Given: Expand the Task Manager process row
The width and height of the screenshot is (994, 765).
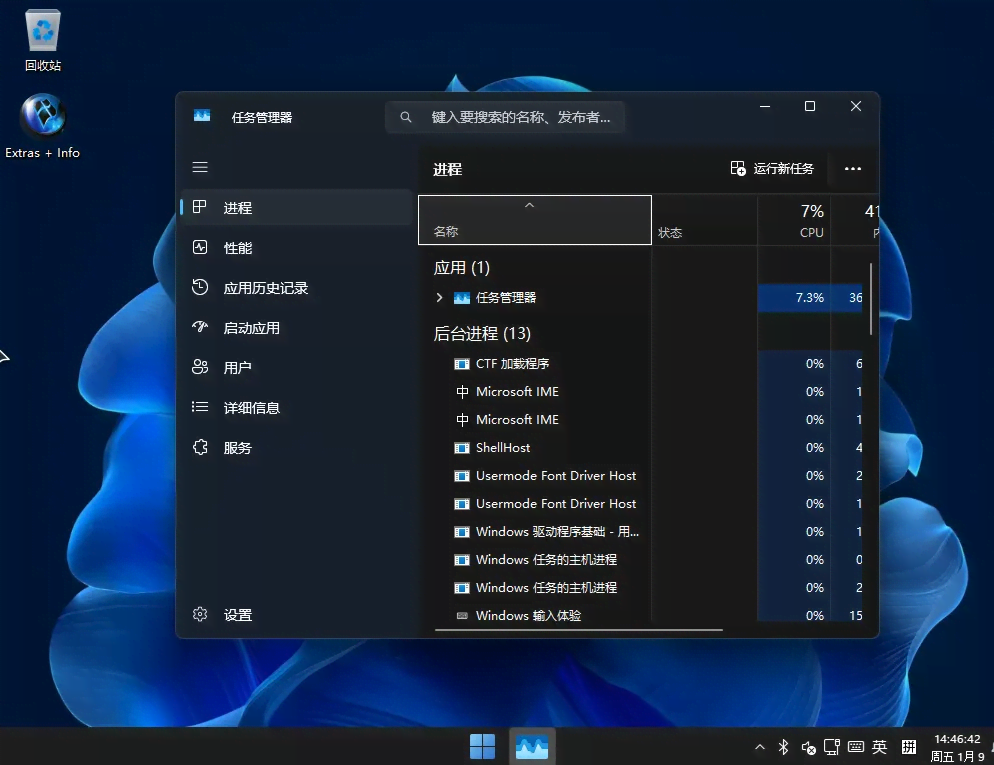Looking at the screenshot, I should (x=439, y=298).
